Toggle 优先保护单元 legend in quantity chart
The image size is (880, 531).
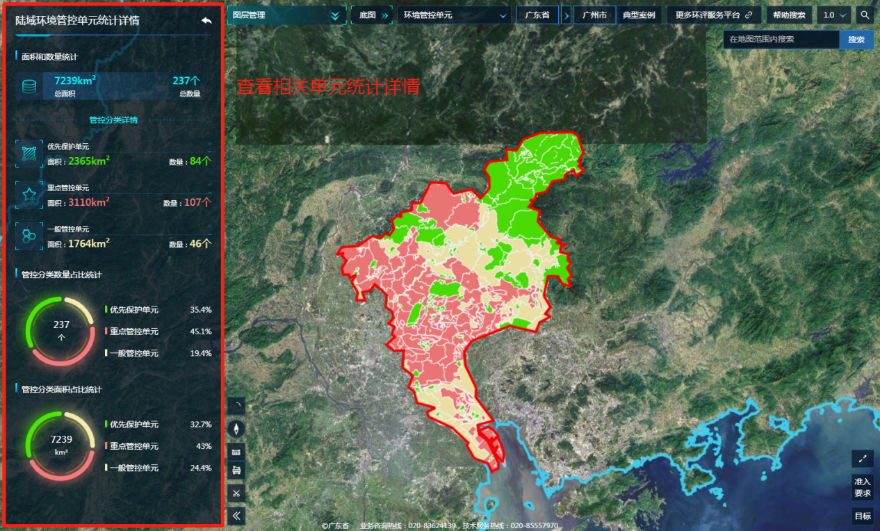coord(133,310)
